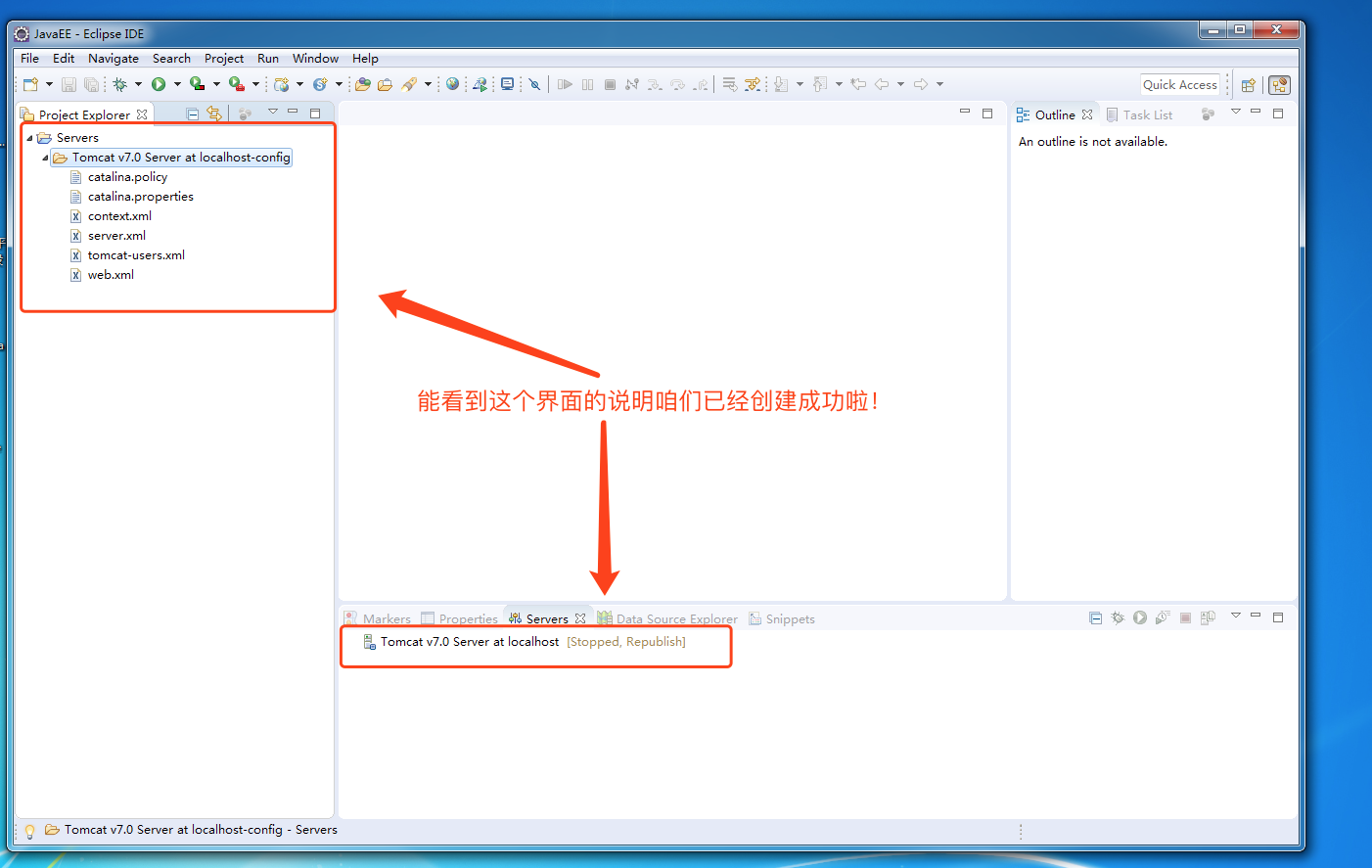This screenshot has width=1372, height=868.
Task: Open the Help menu
Action: [x=365, y=59]
